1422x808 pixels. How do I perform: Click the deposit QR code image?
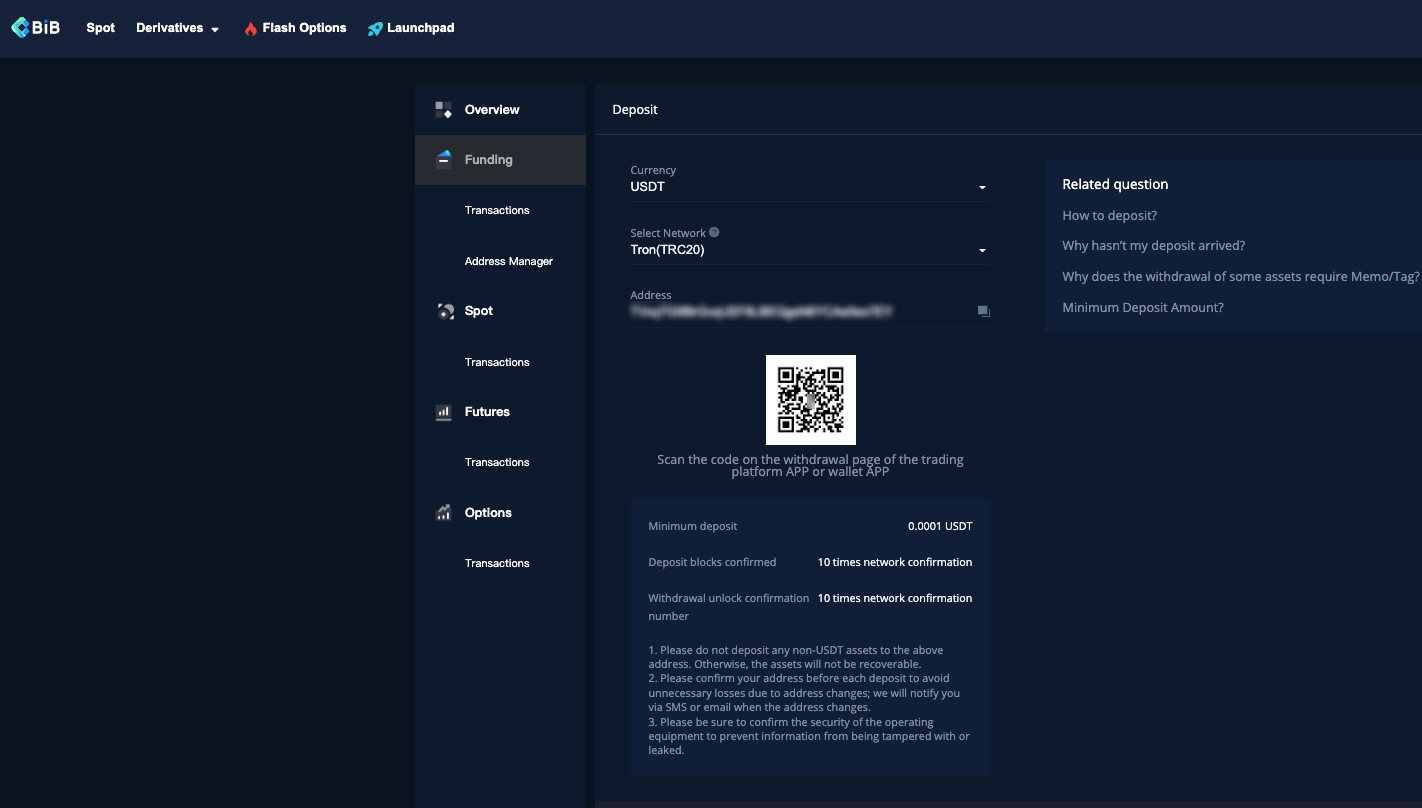pyautogui.click(x=811, y=400)
